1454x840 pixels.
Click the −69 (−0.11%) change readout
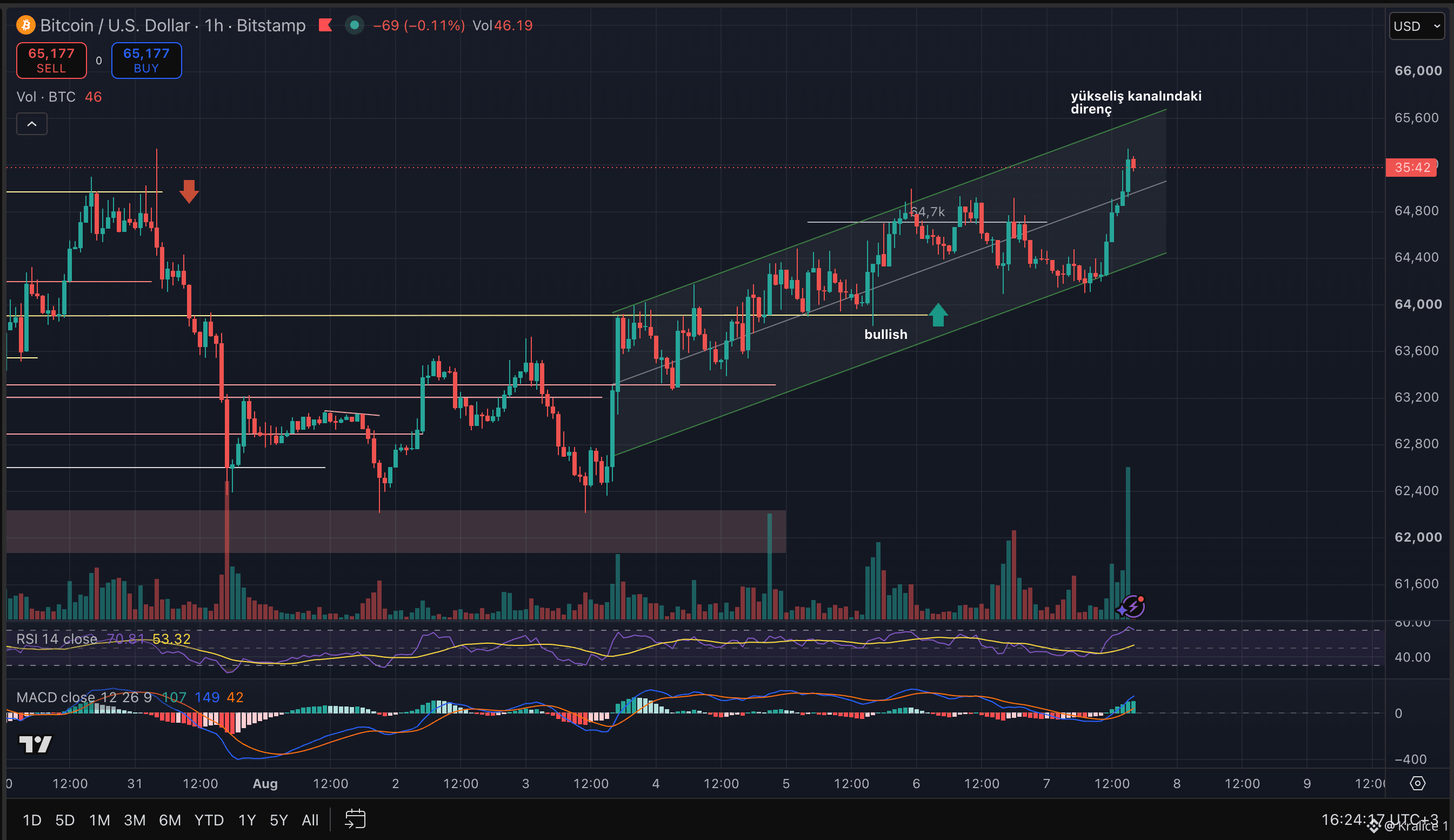coord(419,25)
